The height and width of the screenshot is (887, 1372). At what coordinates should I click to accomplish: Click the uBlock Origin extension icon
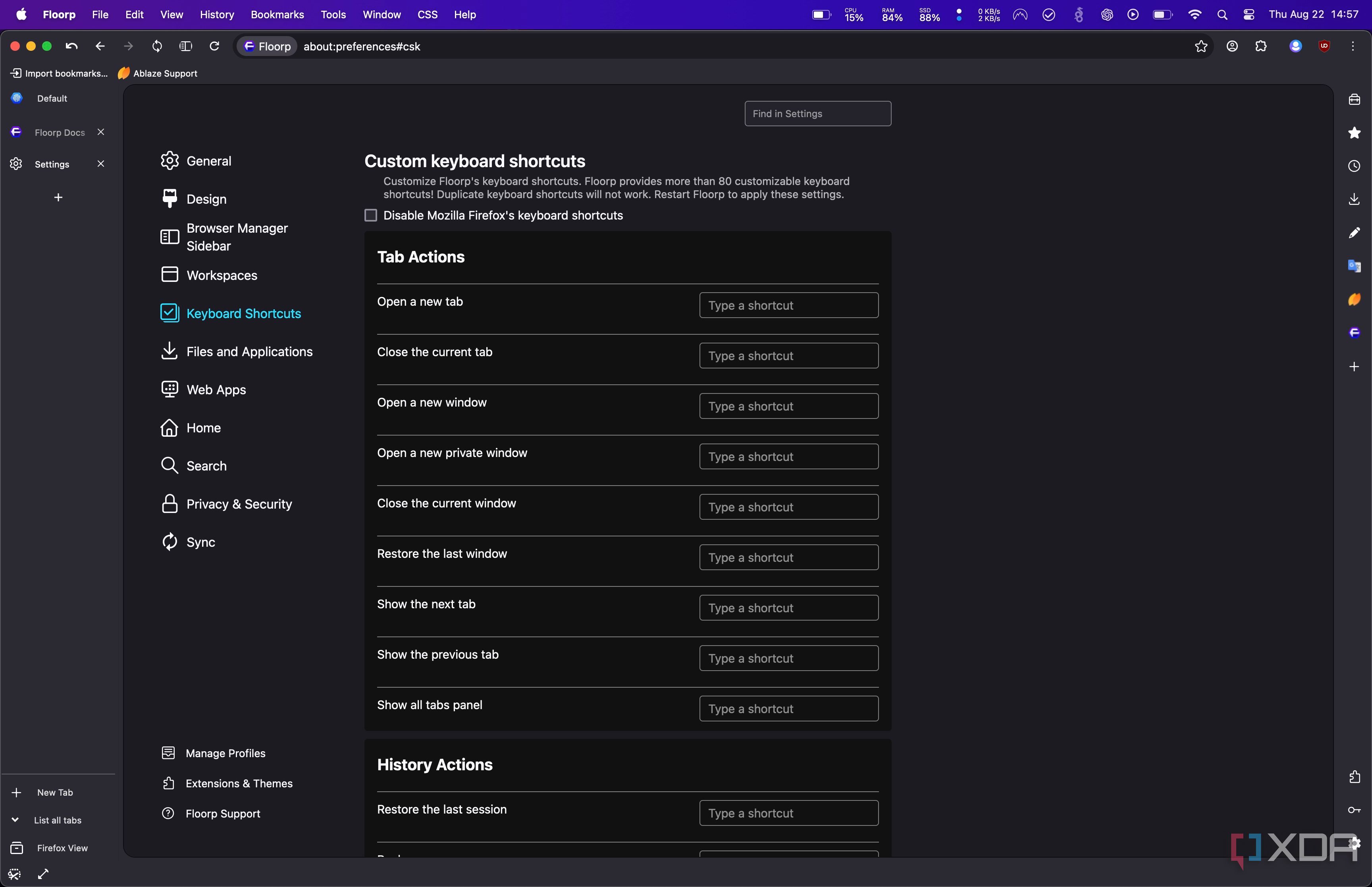(x=1324, y=46)
